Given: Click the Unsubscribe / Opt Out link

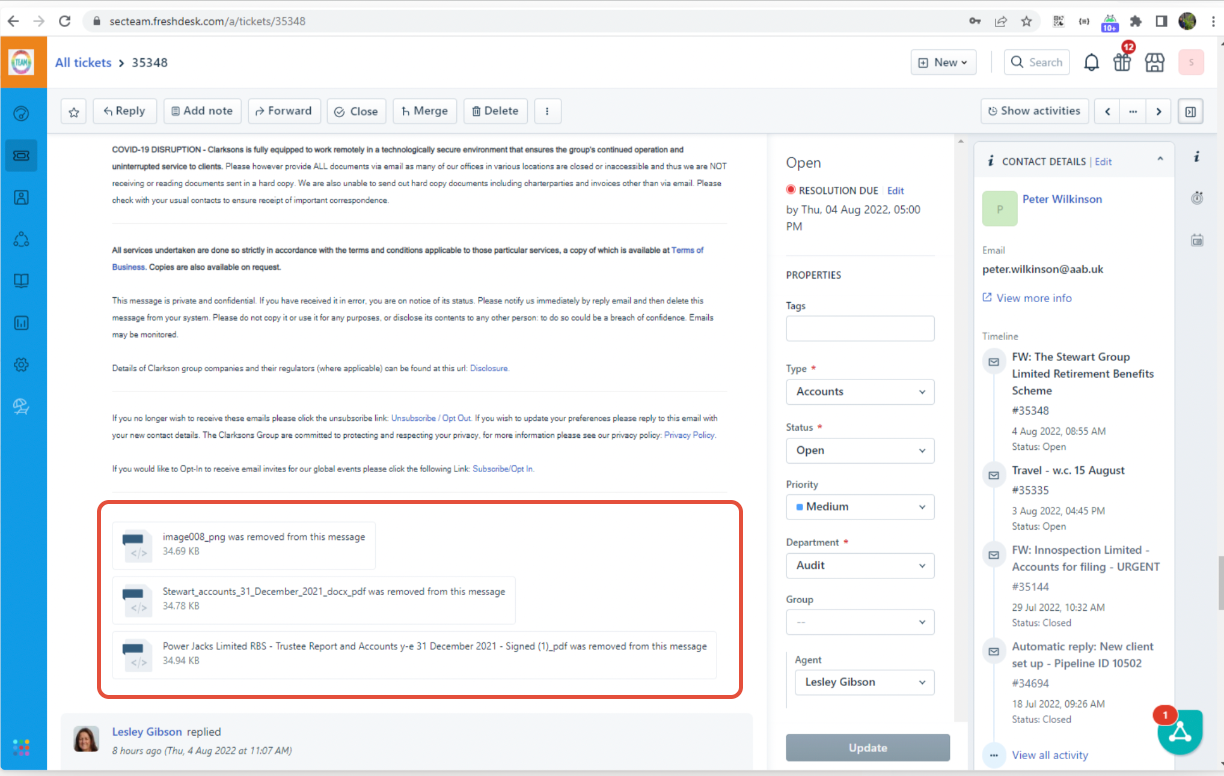Looking at the screenshot, I should 431,418.
